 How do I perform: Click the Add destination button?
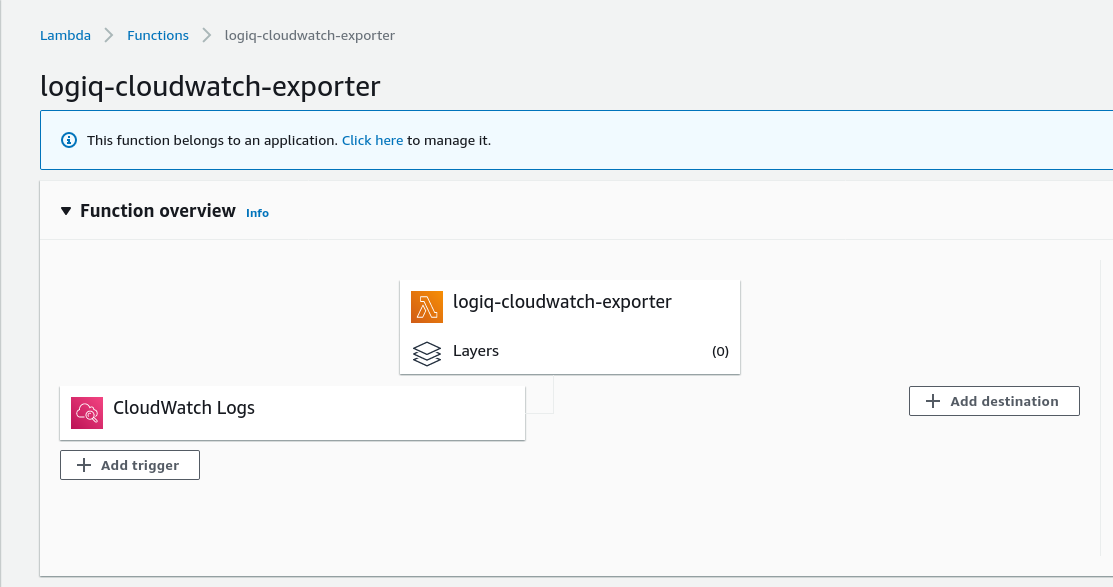[994, 401]
